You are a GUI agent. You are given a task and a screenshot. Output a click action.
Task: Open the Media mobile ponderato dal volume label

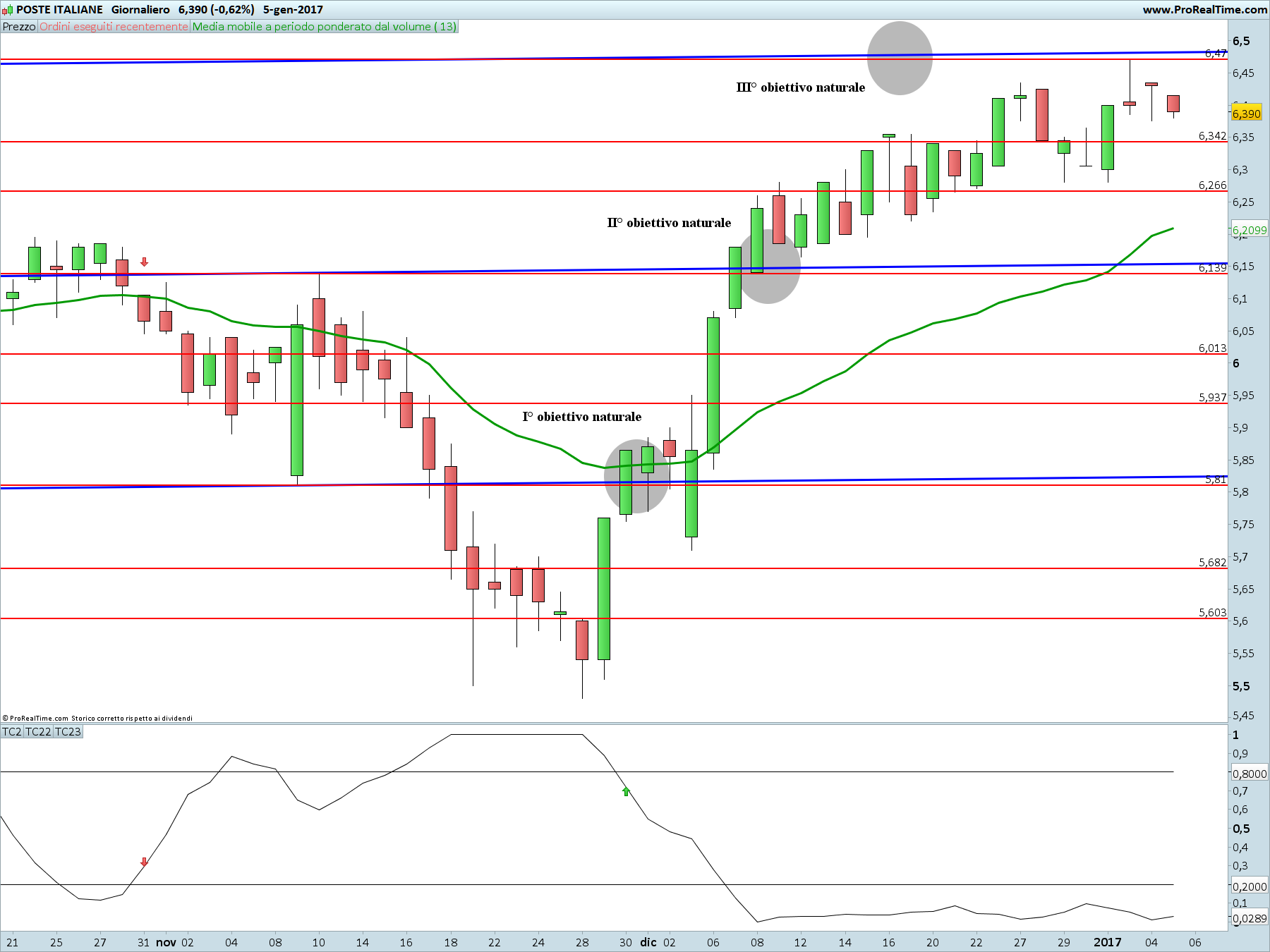coord(325,27)
